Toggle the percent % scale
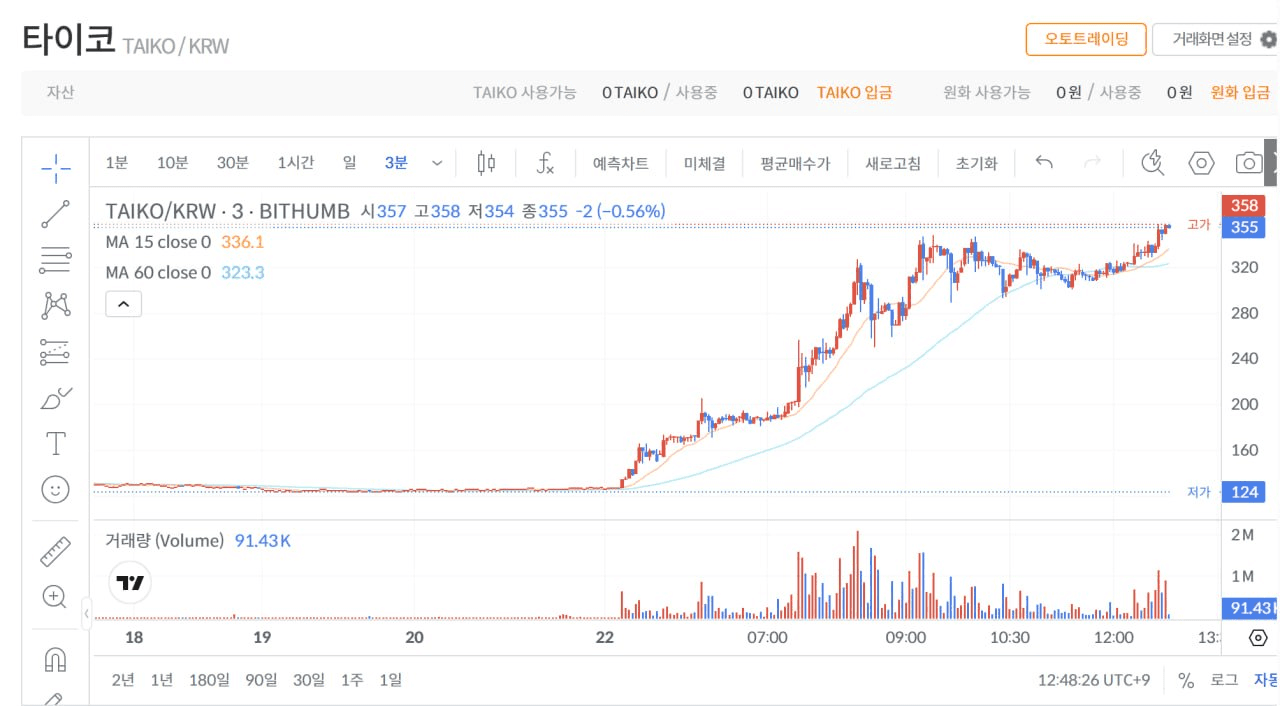 1186,680
